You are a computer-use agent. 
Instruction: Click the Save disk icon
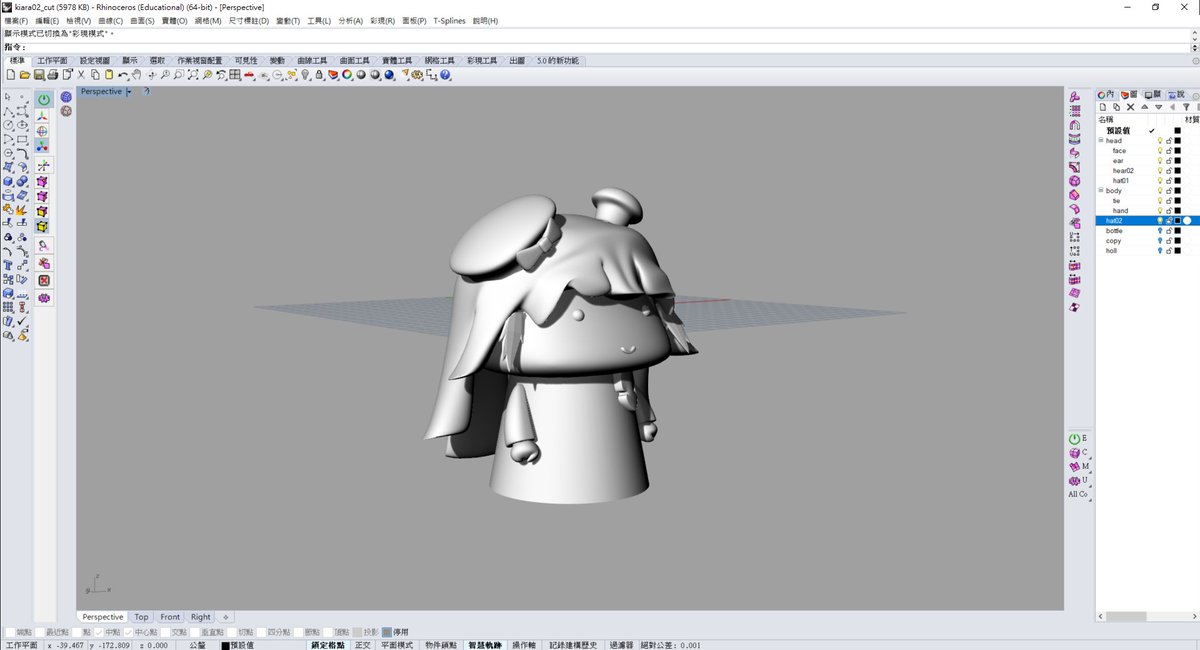(x=38, y=74)
